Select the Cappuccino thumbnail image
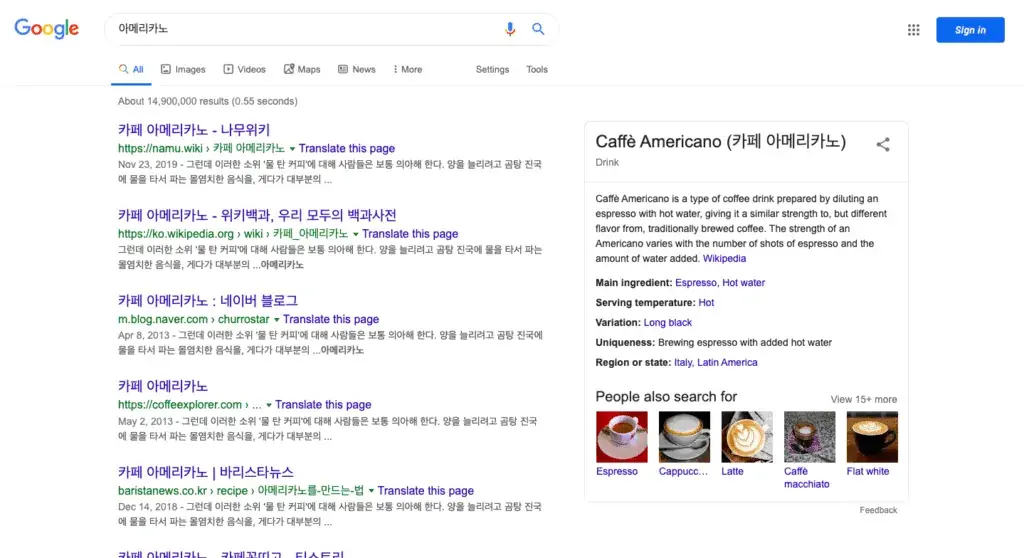The height and width of the screenshot is (558, 1024). pyautogui.click(x=684, y=436)
